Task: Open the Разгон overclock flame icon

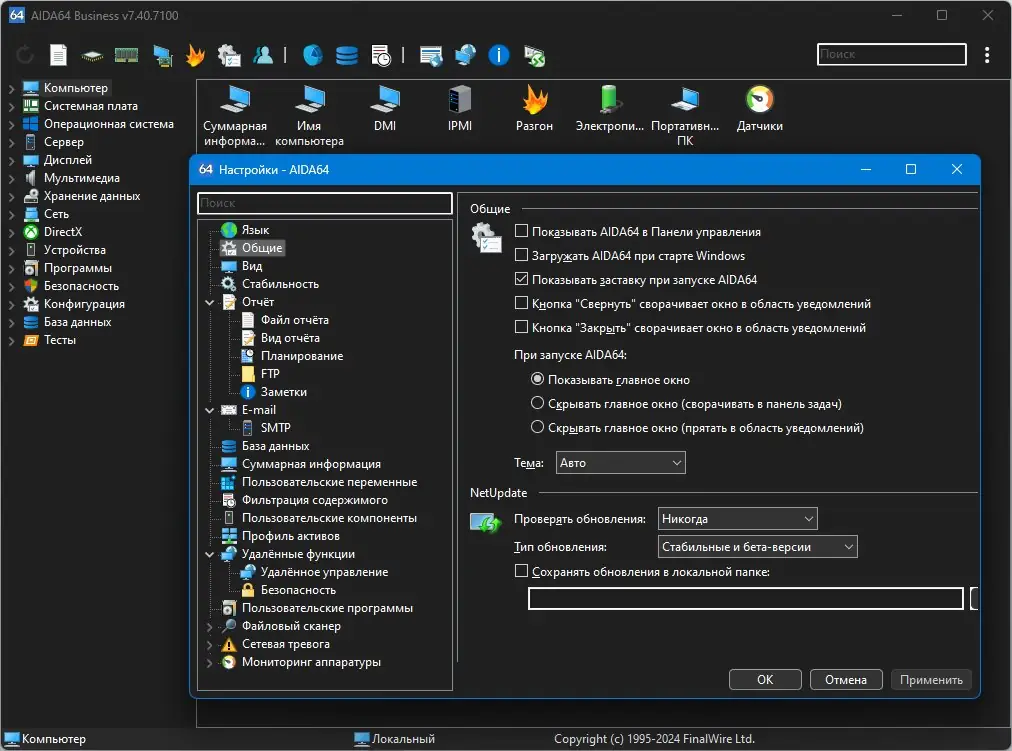Action: pos(534,100)
